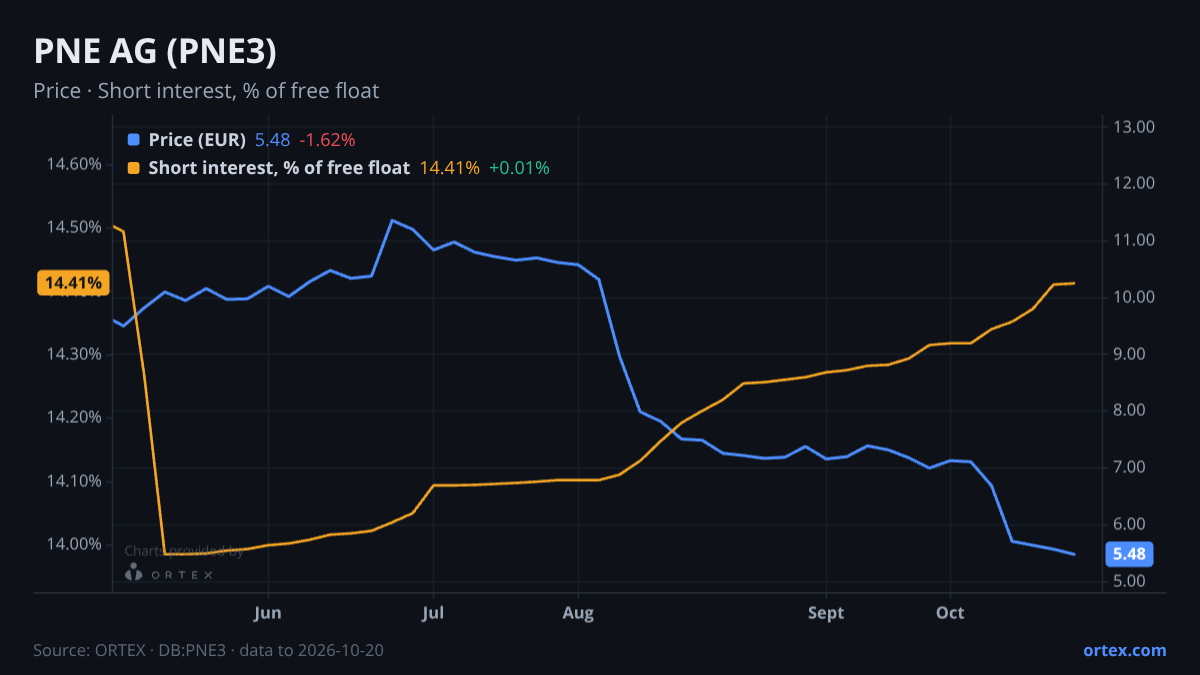Image resolution: width=1200 pixels, height=675 pixels.
Task: Click the Oct label on time axis
Action: click(x=950, y=613)
